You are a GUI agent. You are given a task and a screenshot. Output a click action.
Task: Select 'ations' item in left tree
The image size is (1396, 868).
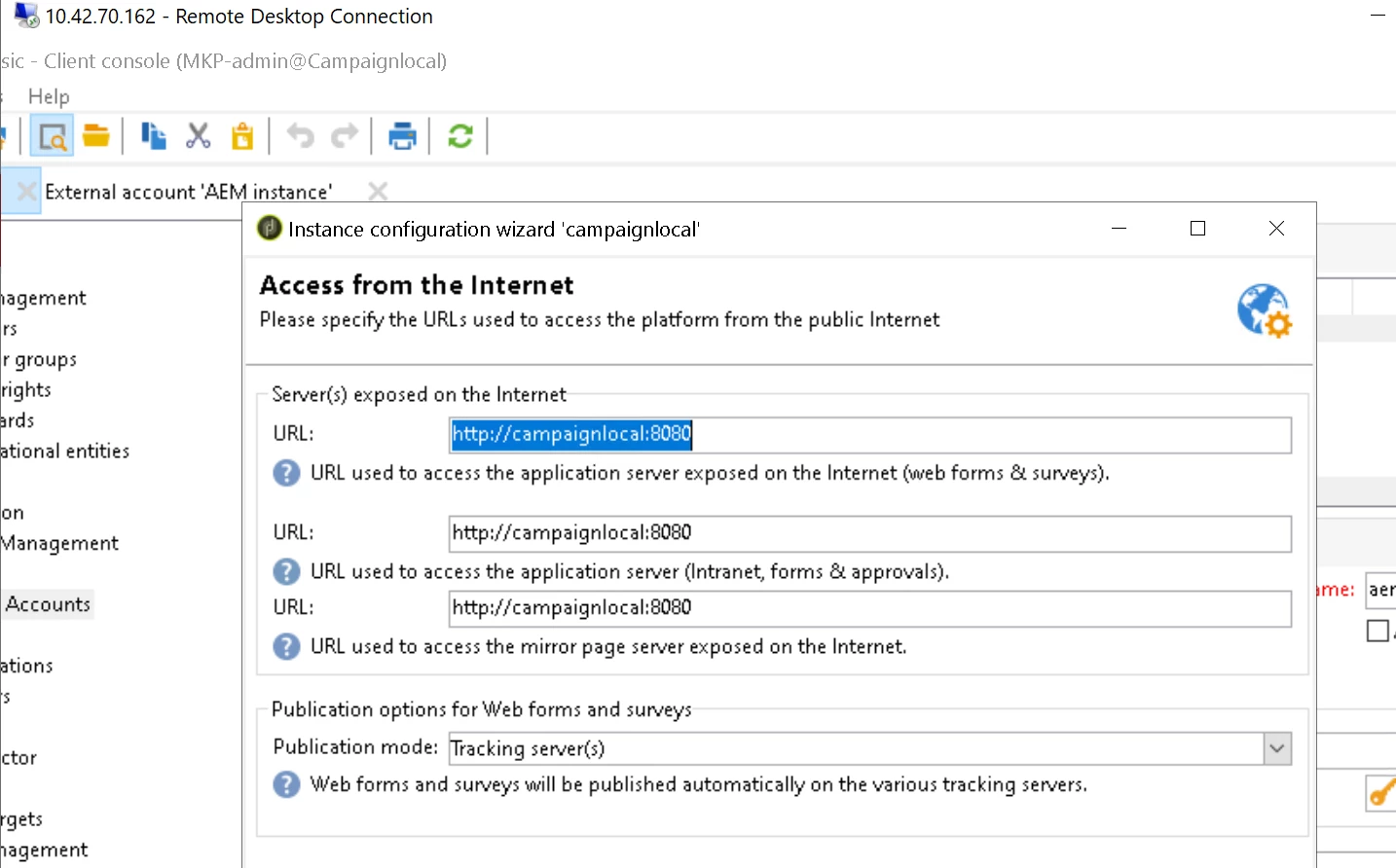(27, 666)
